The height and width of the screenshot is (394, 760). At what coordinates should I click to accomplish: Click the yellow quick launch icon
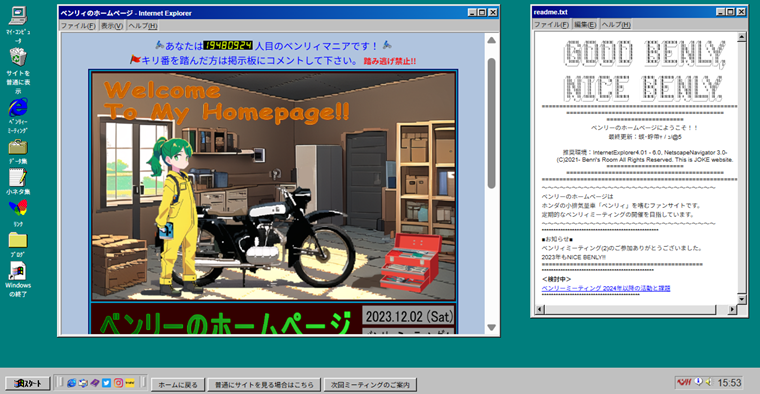tap(129, 383)
